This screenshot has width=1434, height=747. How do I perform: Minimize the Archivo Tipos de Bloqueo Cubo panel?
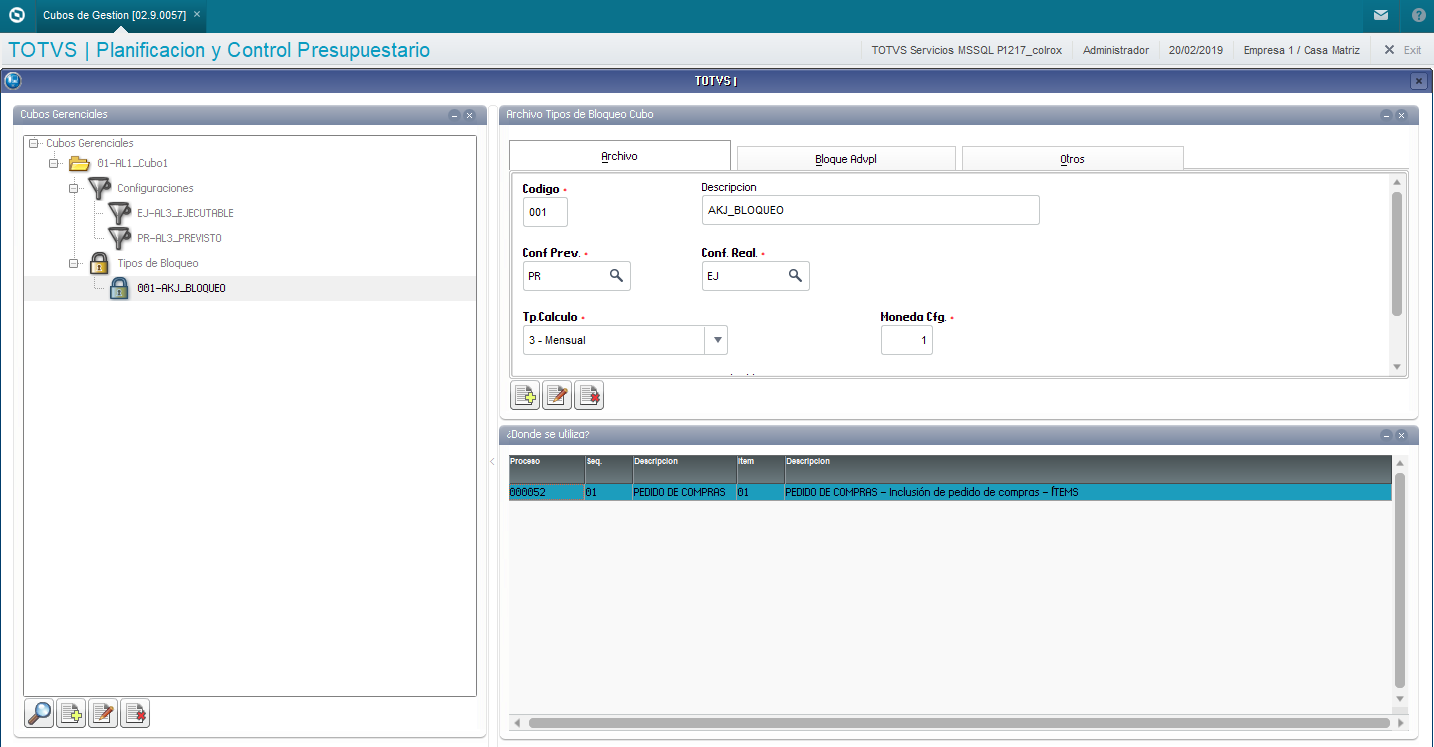coord(1386,115)
